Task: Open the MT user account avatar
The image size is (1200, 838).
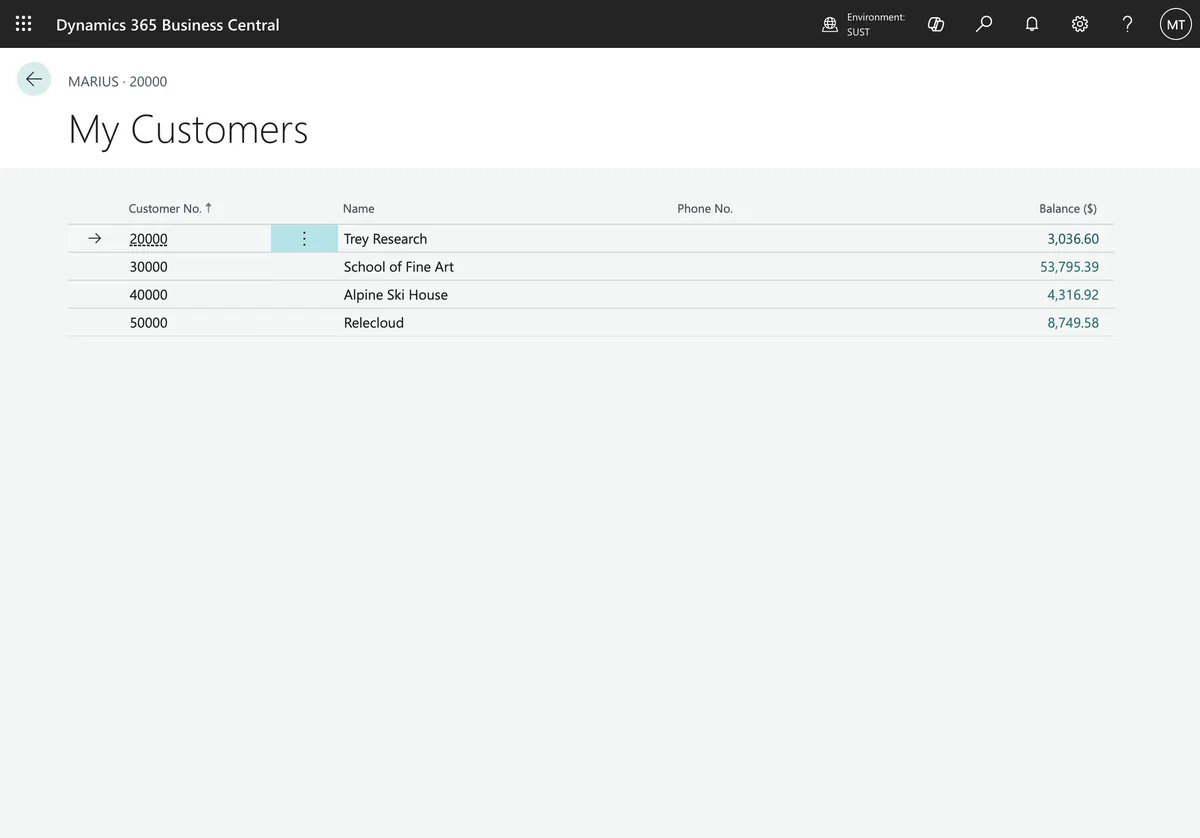Action: (1176, 24)
